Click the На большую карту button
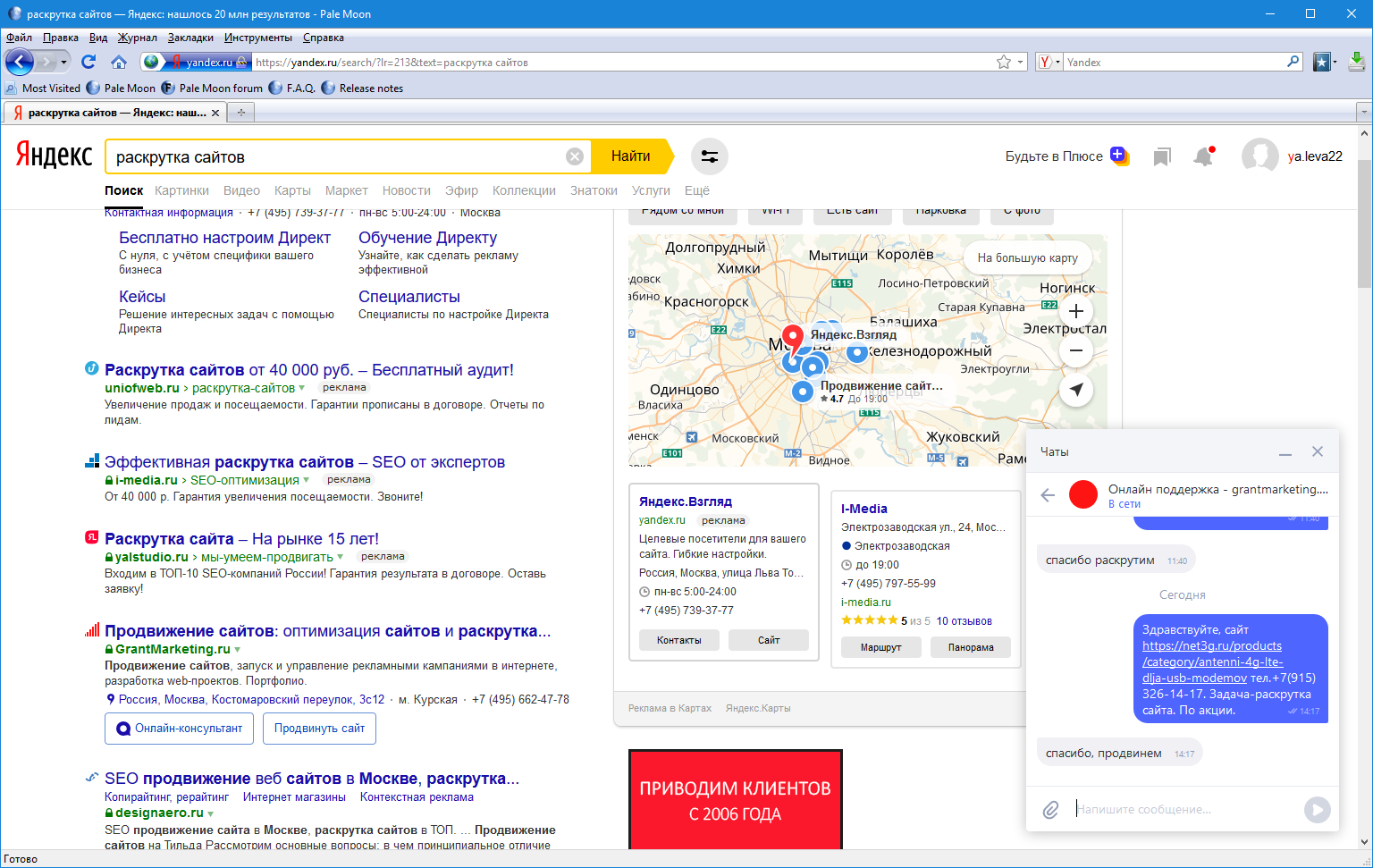The image size is (1373, 868). [1028, 257]
